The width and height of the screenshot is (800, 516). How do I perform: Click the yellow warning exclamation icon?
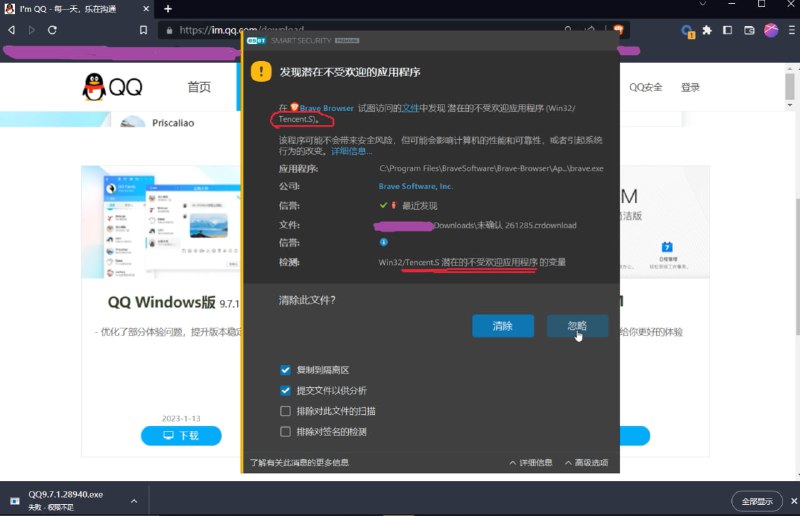pyautogui.click(x=261, y=71)
